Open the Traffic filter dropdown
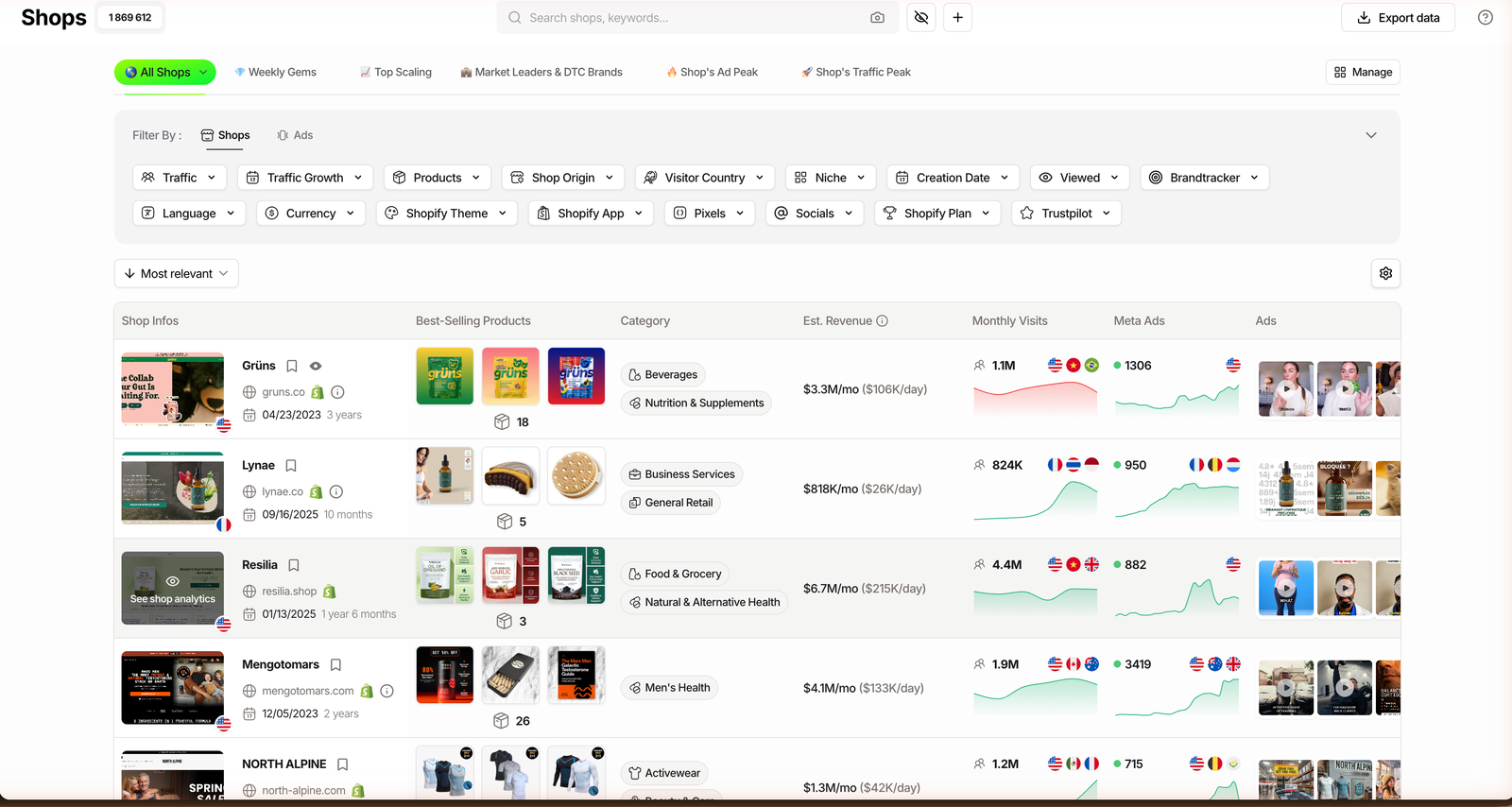The image size is (1512, 807). [x=180, y=177]
